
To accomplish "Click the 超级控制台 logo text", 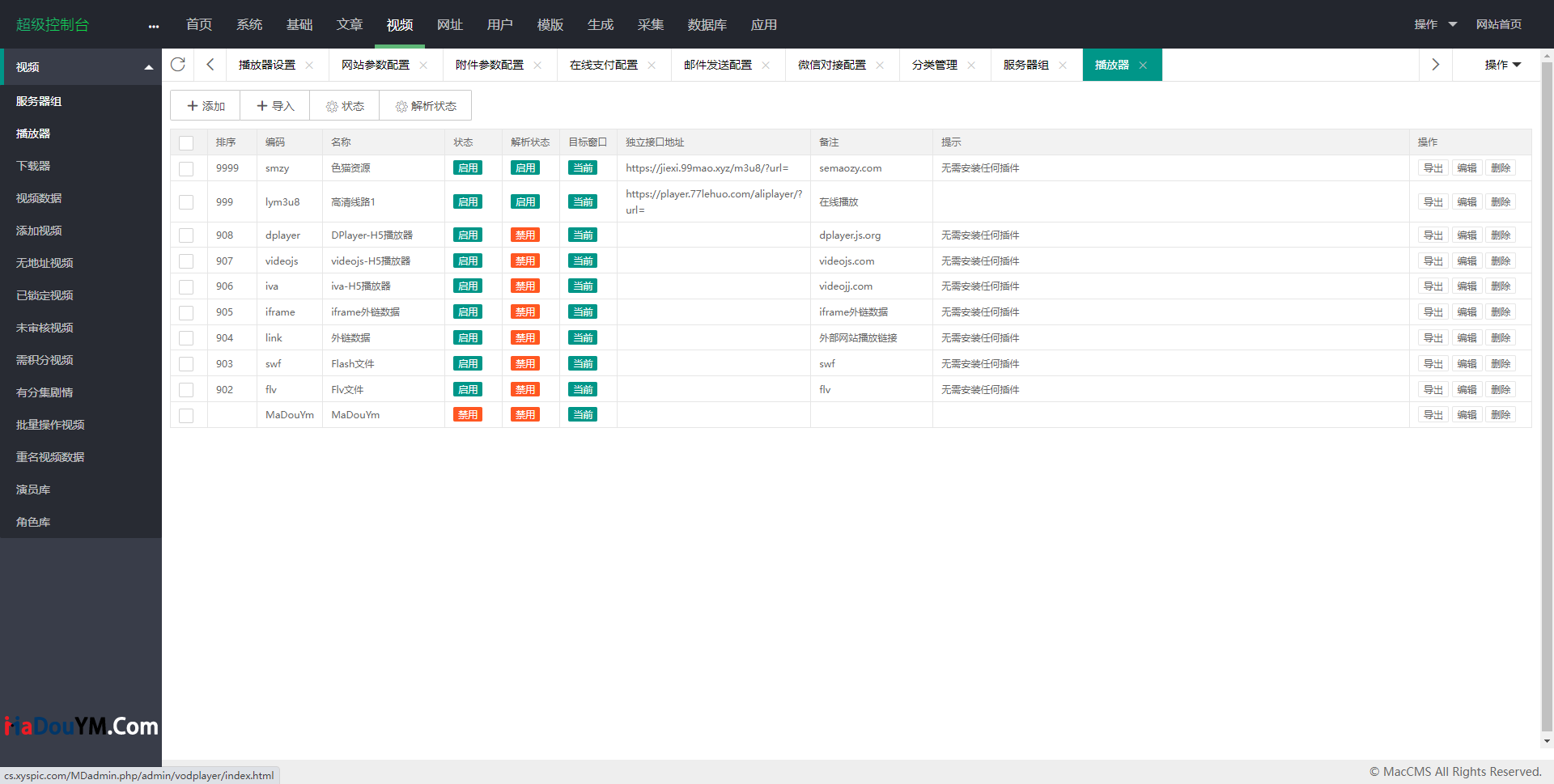I will [53, 24].
